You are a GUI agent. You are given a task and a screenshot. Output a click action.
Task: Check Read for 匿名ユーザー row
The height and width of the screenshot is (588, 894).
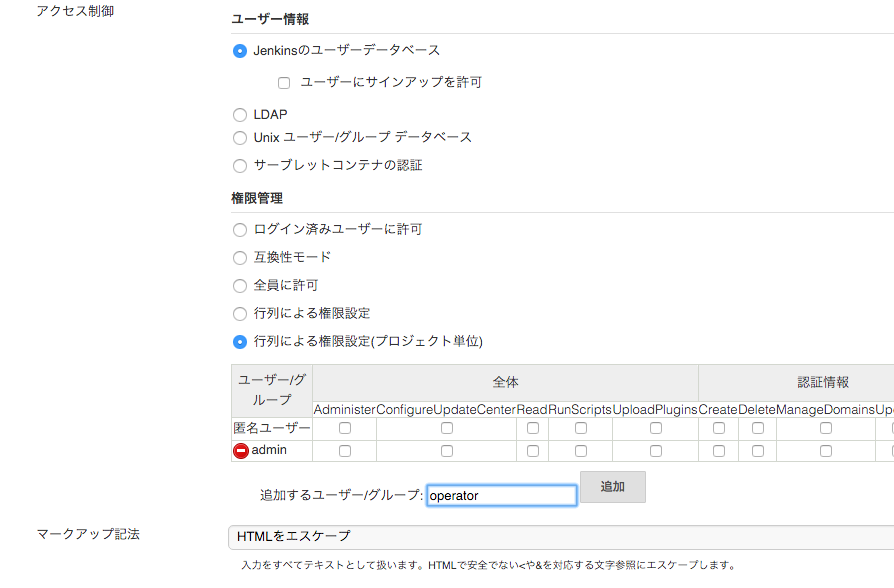(x=533, y=428)
